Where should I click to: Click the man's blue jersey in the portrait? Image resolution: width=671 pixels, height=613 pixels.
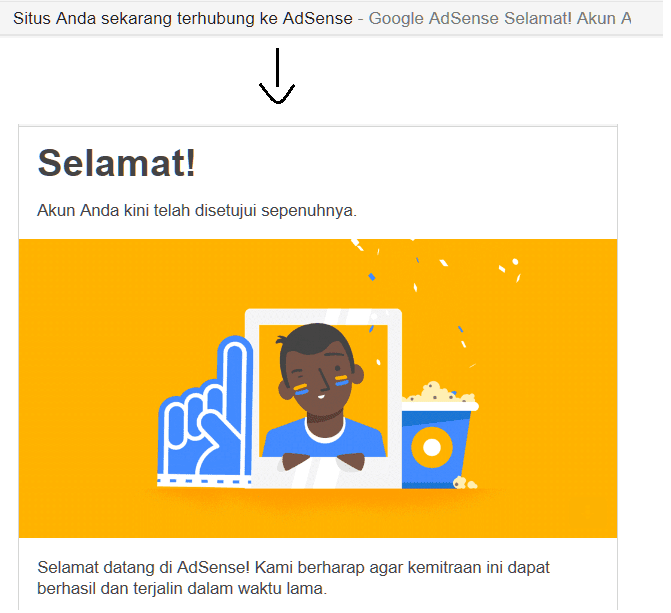pos(324,437)
